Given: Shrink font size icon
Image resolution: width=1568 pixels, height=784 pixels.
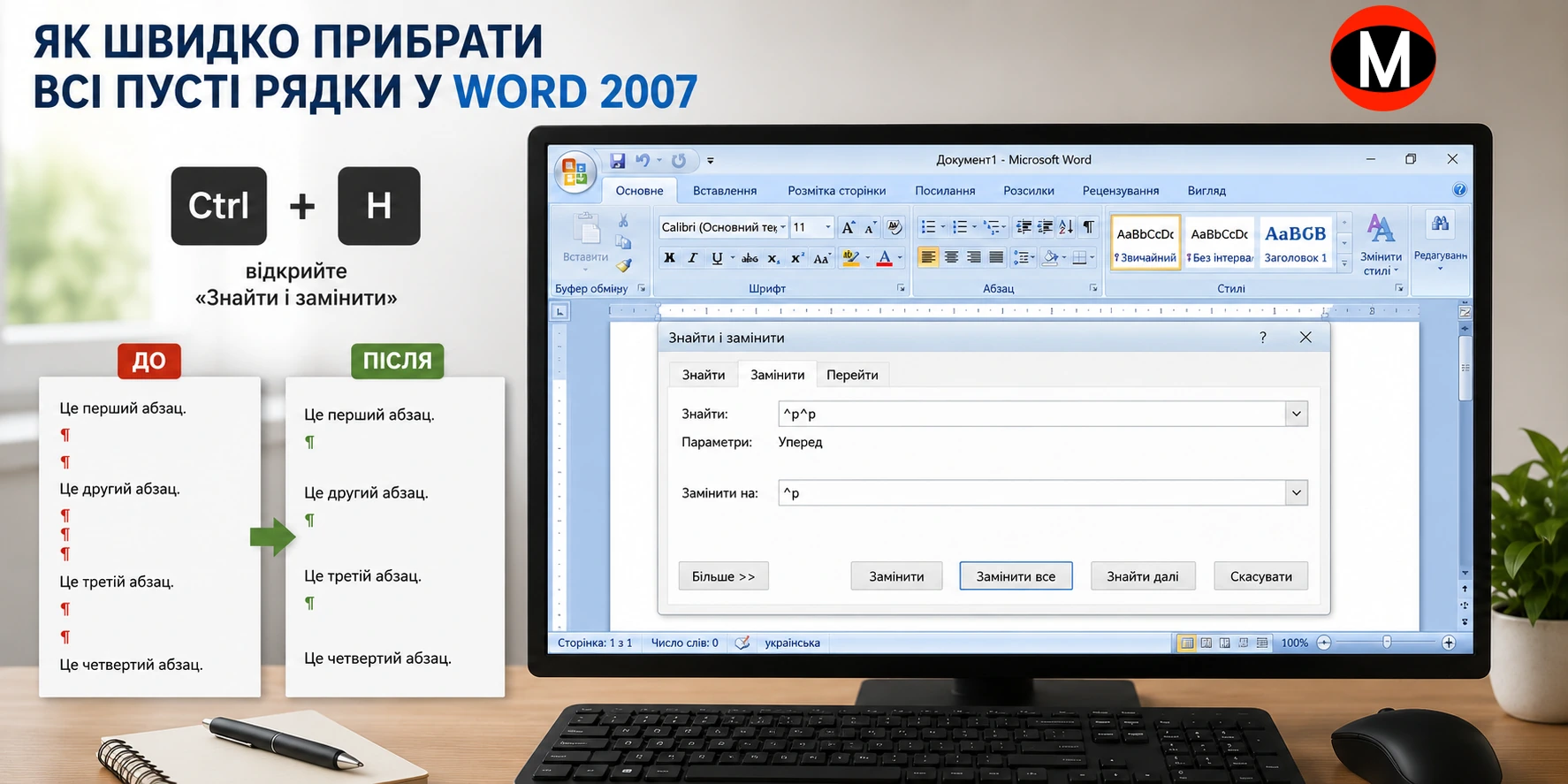Looking at the screenshot, I should (870, 227).
